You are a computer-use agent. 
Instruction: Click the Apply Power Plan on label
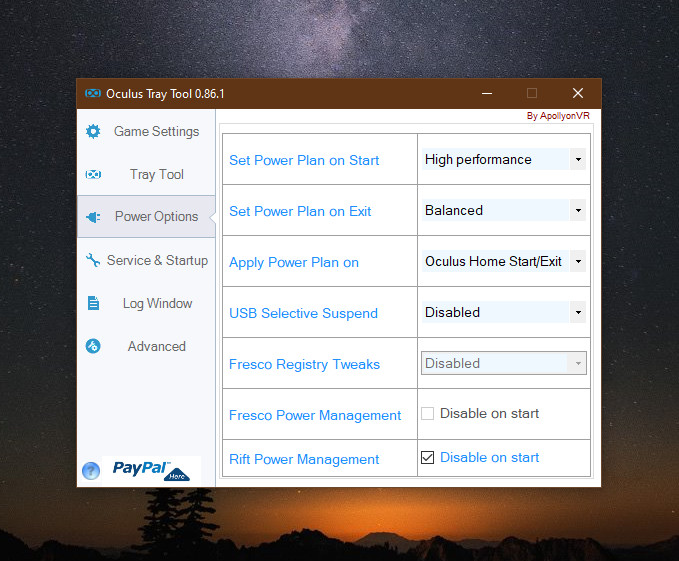pyautogui.click(x=294, y=262)
